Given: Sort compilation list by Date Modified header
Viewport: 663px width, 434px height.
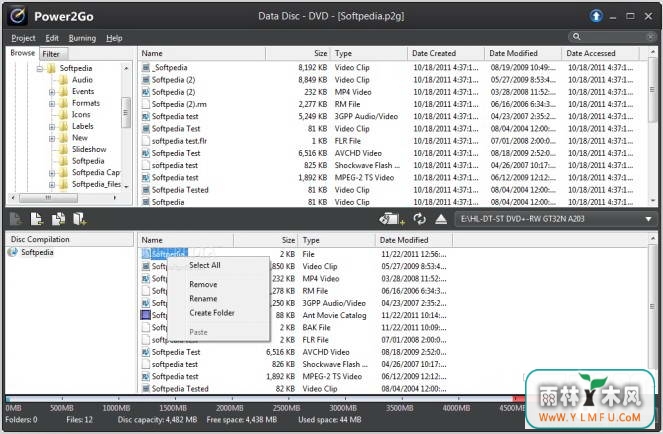Looking at the screenshot, I should pyautogui.click(x=414, y=240).
